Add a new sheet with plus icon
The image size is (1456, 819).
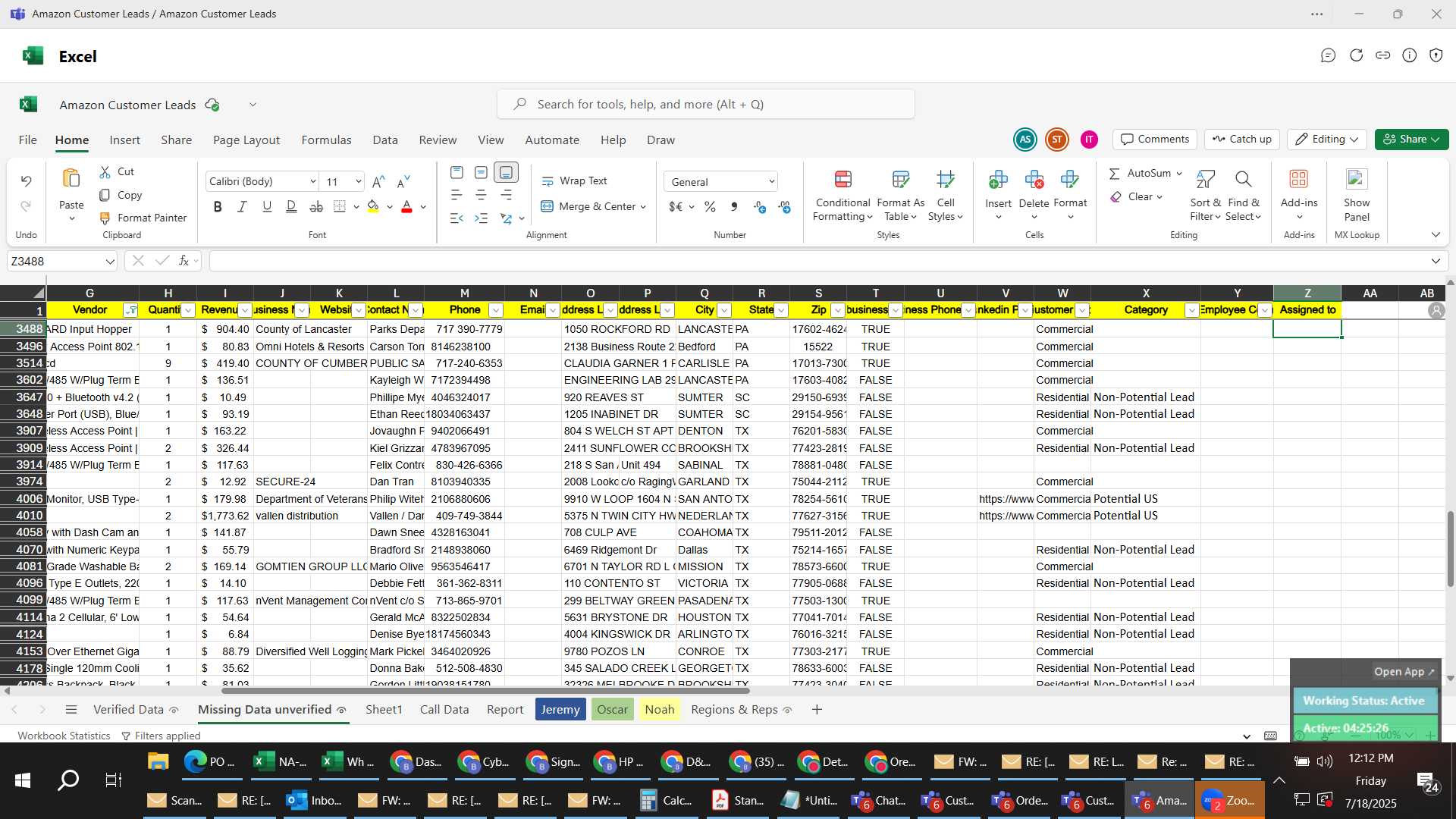click(817, 710)
